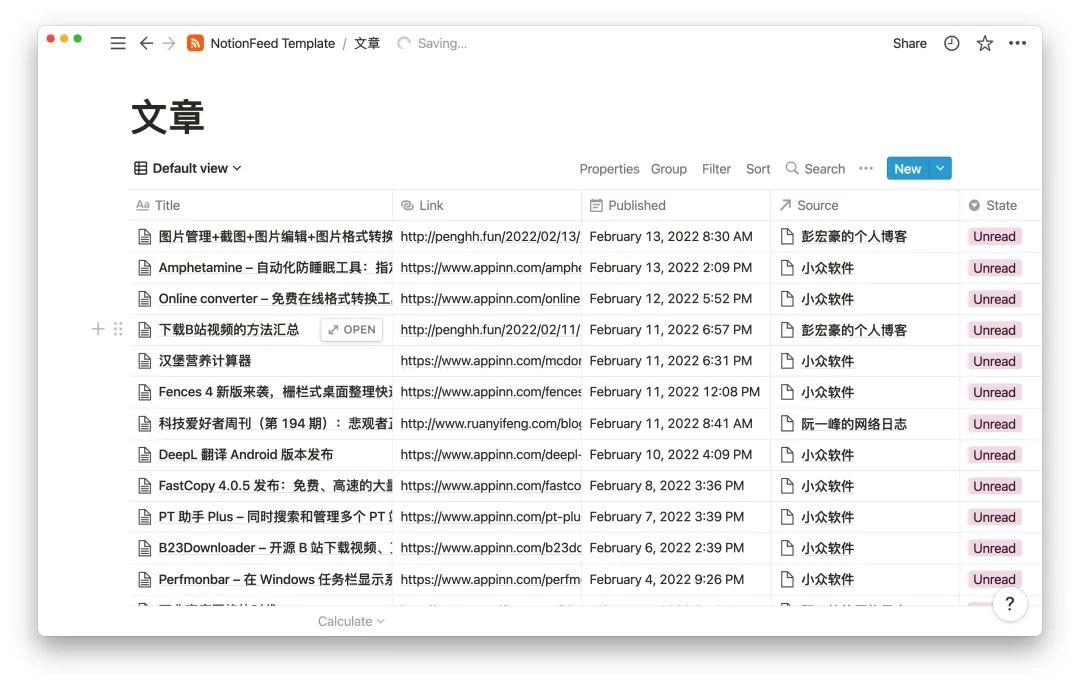
Task: Navigate back using the left arrow icon
Action: point(146,43)
